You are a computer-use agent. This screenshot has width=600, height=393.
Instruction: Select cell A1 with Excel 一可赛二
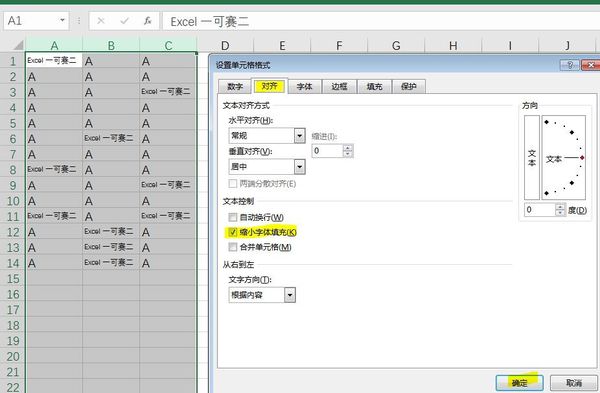pyautogui.click(x=54, y=60)
